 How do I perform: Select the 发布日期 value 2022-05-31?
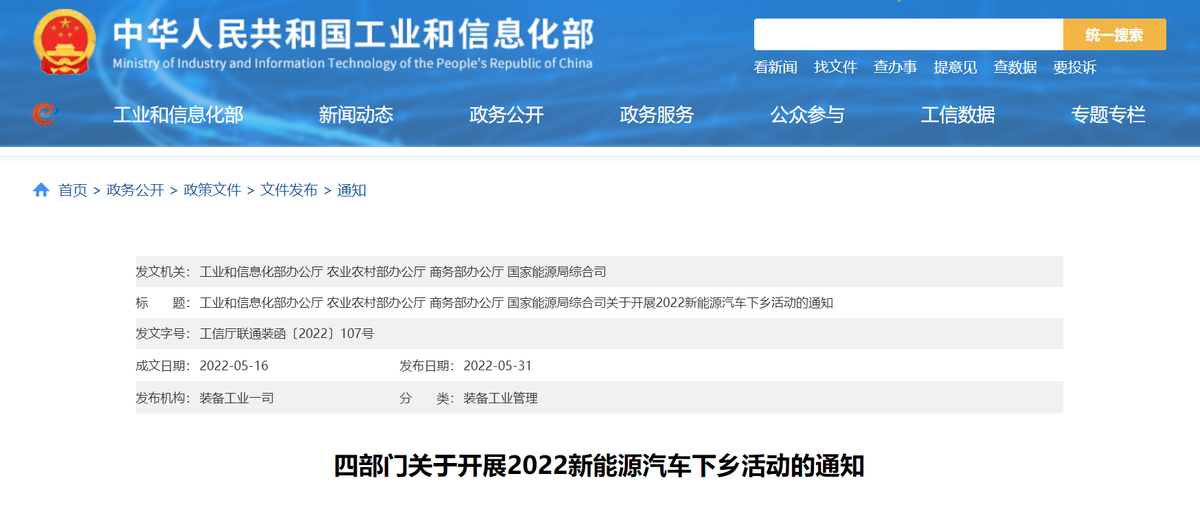[498, 366]
